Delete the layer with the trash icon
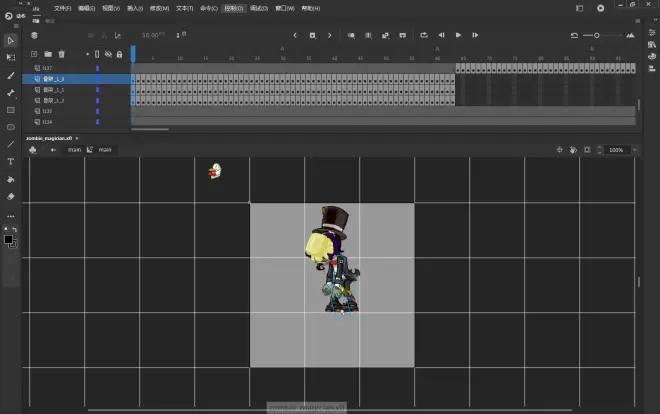The image size is (660, 414). [x=61, y=54]
